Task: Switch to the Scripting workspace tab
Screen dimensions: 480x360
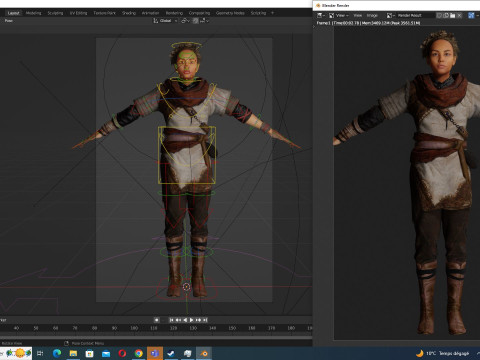Action: 258,13
